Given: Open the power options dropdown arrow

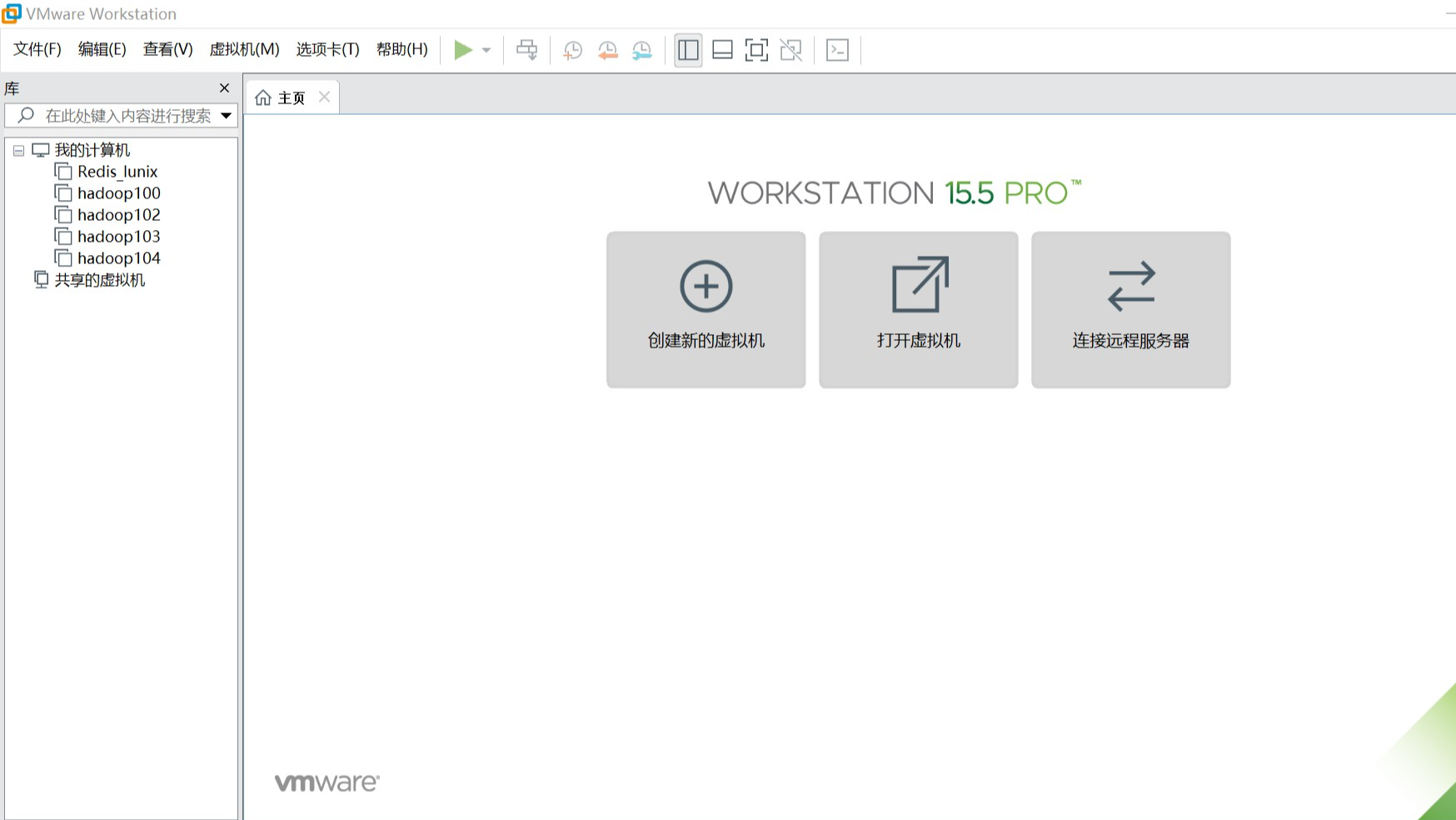Looking at the screenshot, I should point(486,50).
